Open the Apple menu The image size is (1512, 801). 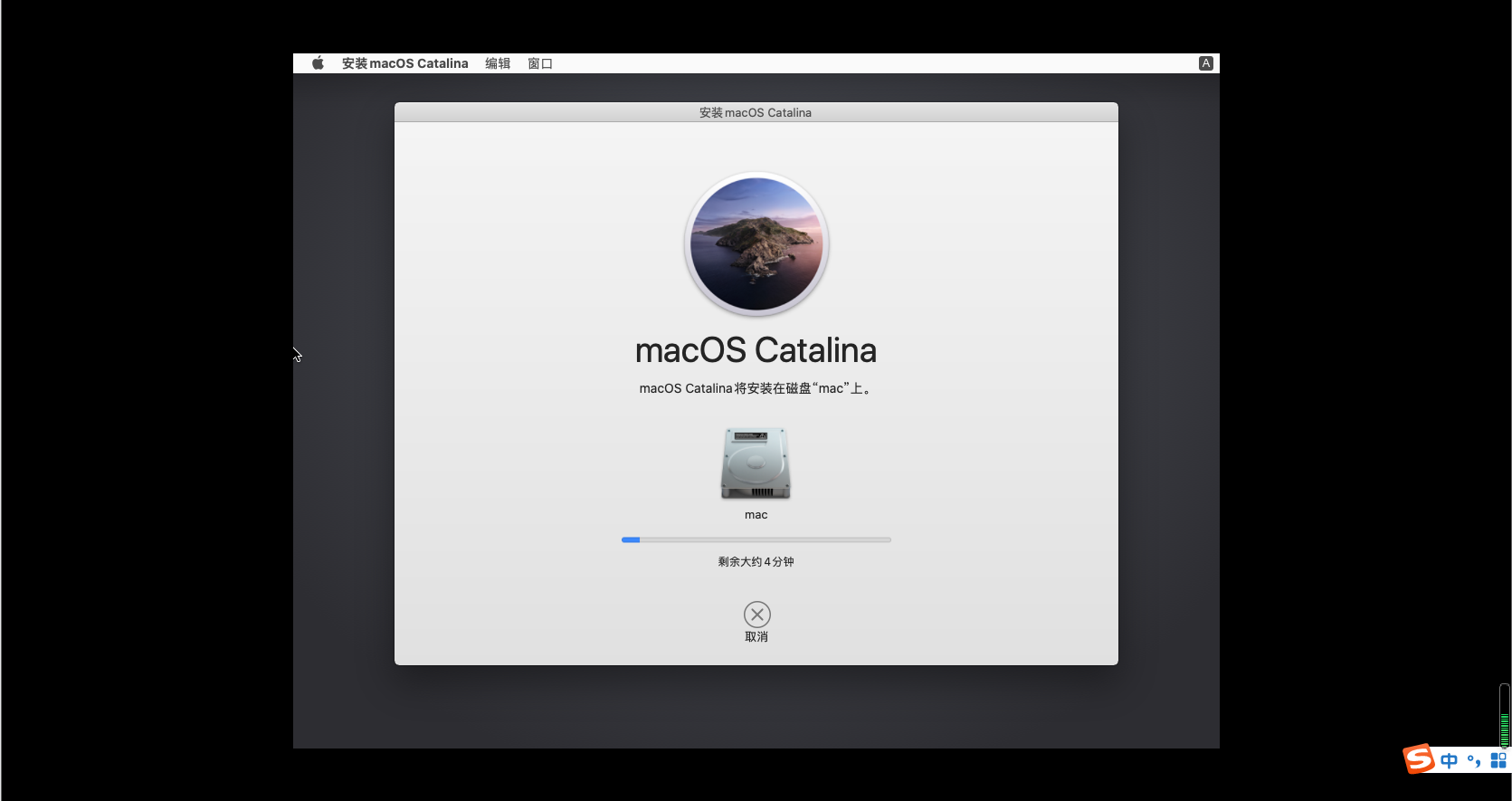(x=318, y=63)
